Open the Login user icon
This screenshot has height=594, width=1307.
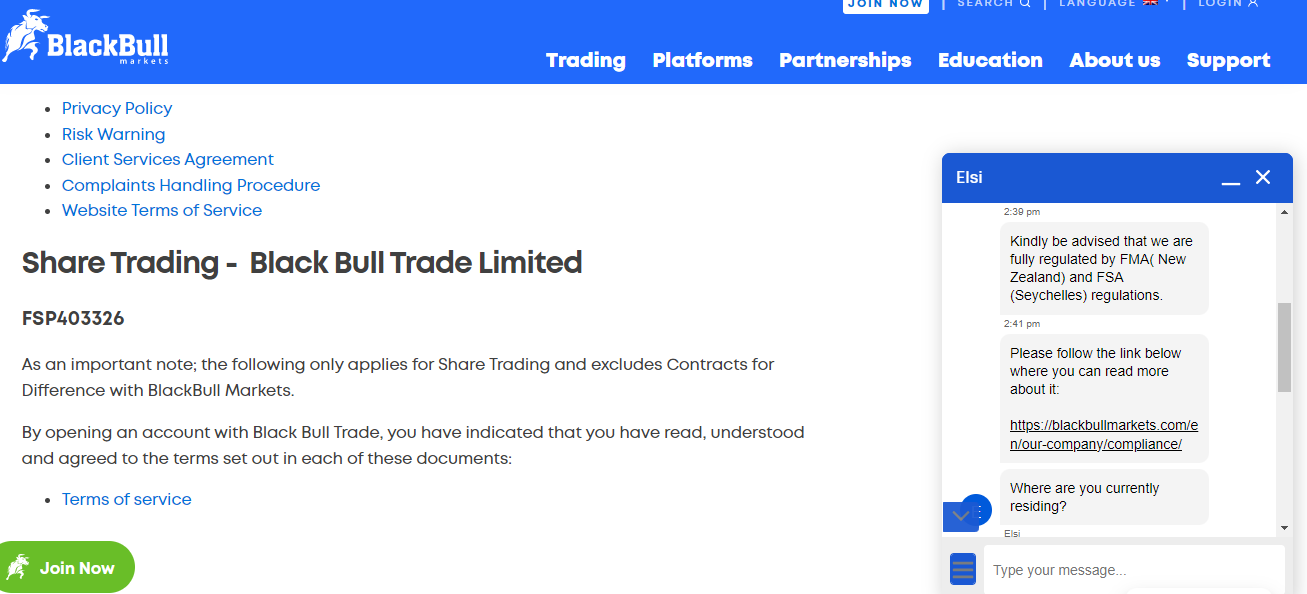pyautogui.click(x=1252, y=4)
